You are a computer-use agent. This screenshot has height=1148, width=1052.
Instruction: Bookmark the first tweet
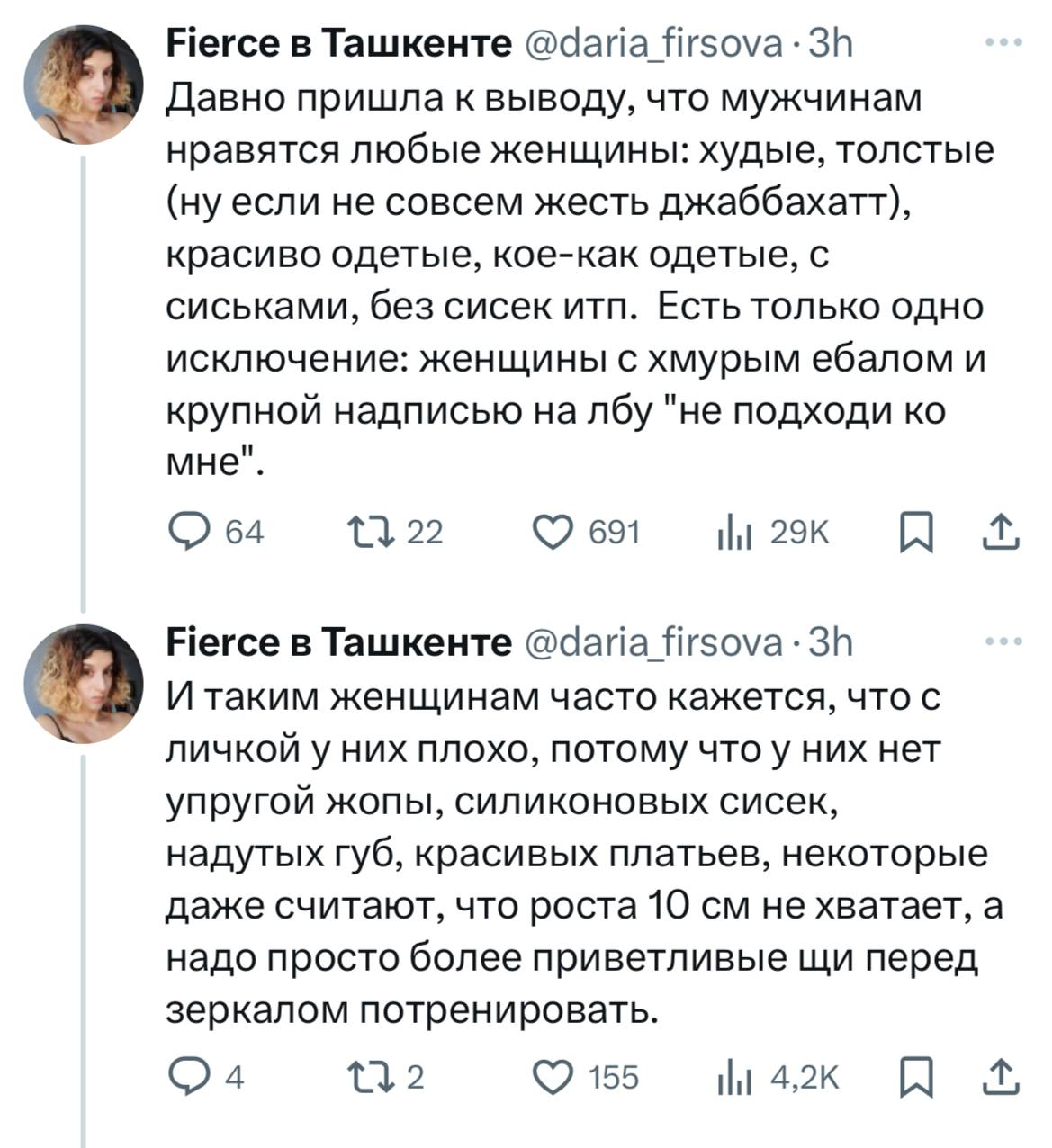(914, 533)
